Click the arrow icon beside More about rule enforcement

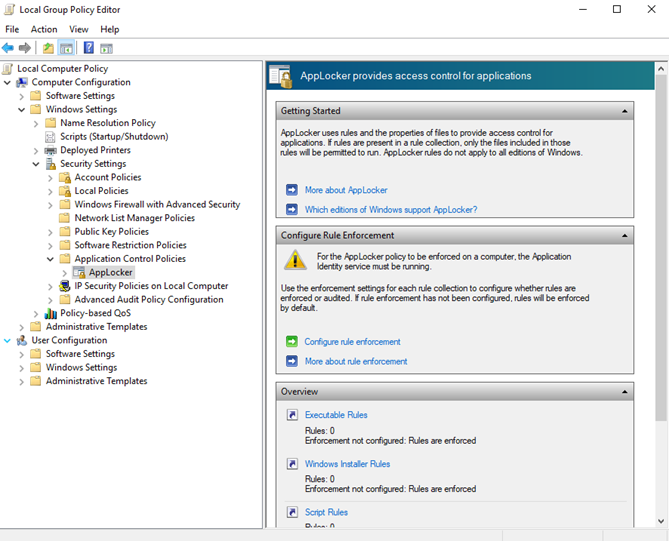[x=292, y=361]
